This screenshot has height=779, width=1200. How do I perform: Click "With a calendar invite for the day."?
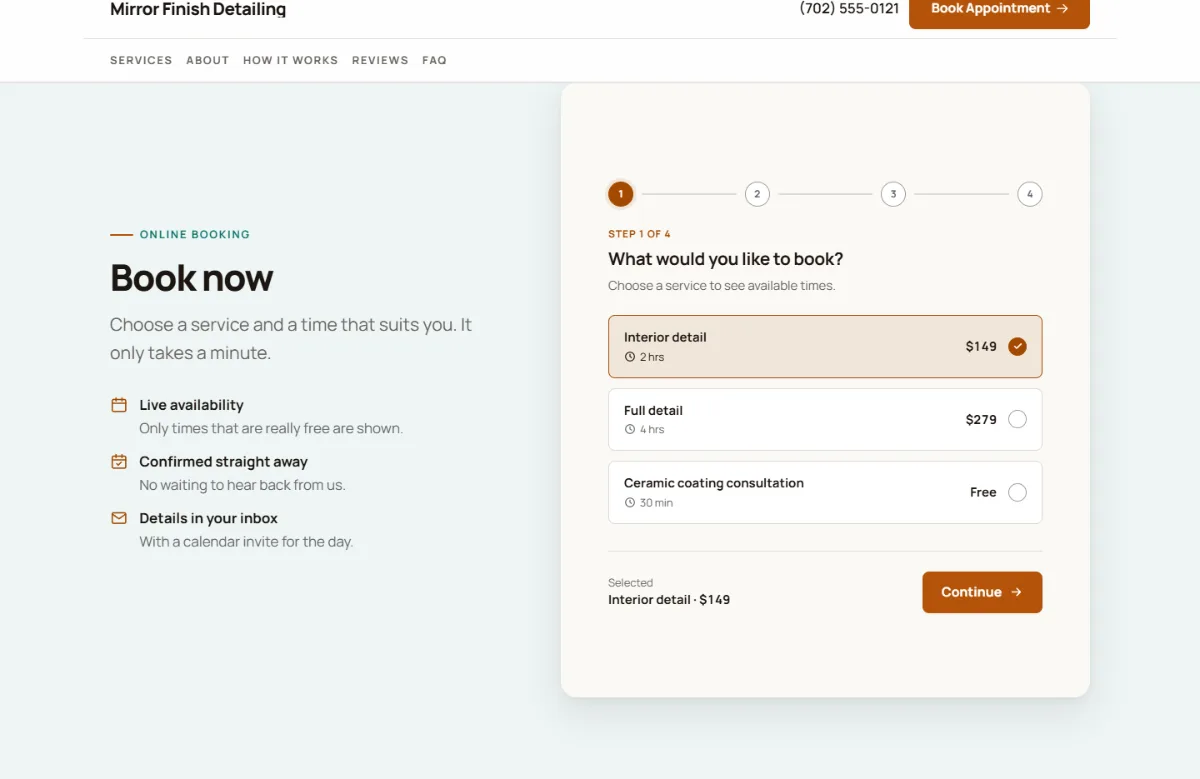coord(246,542)
